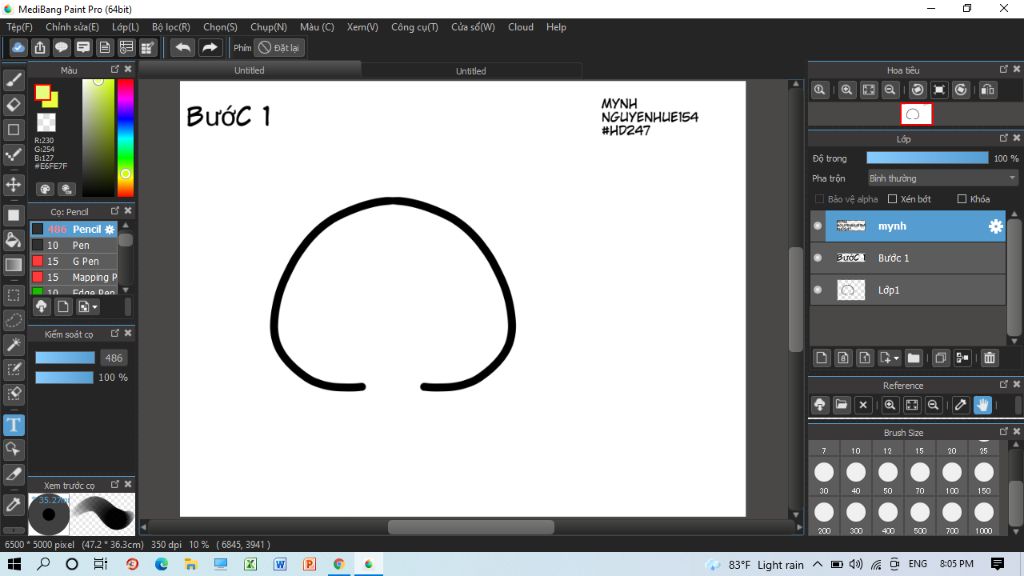Flip the Navigator view horizontally

[x=988, y=90]
